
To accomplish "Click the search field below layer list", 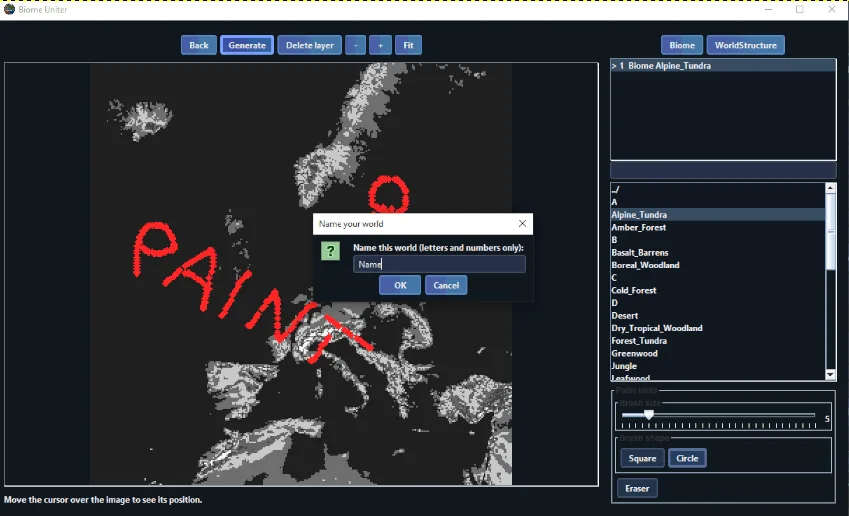I will pyautogui.click(x=723, y=171).
